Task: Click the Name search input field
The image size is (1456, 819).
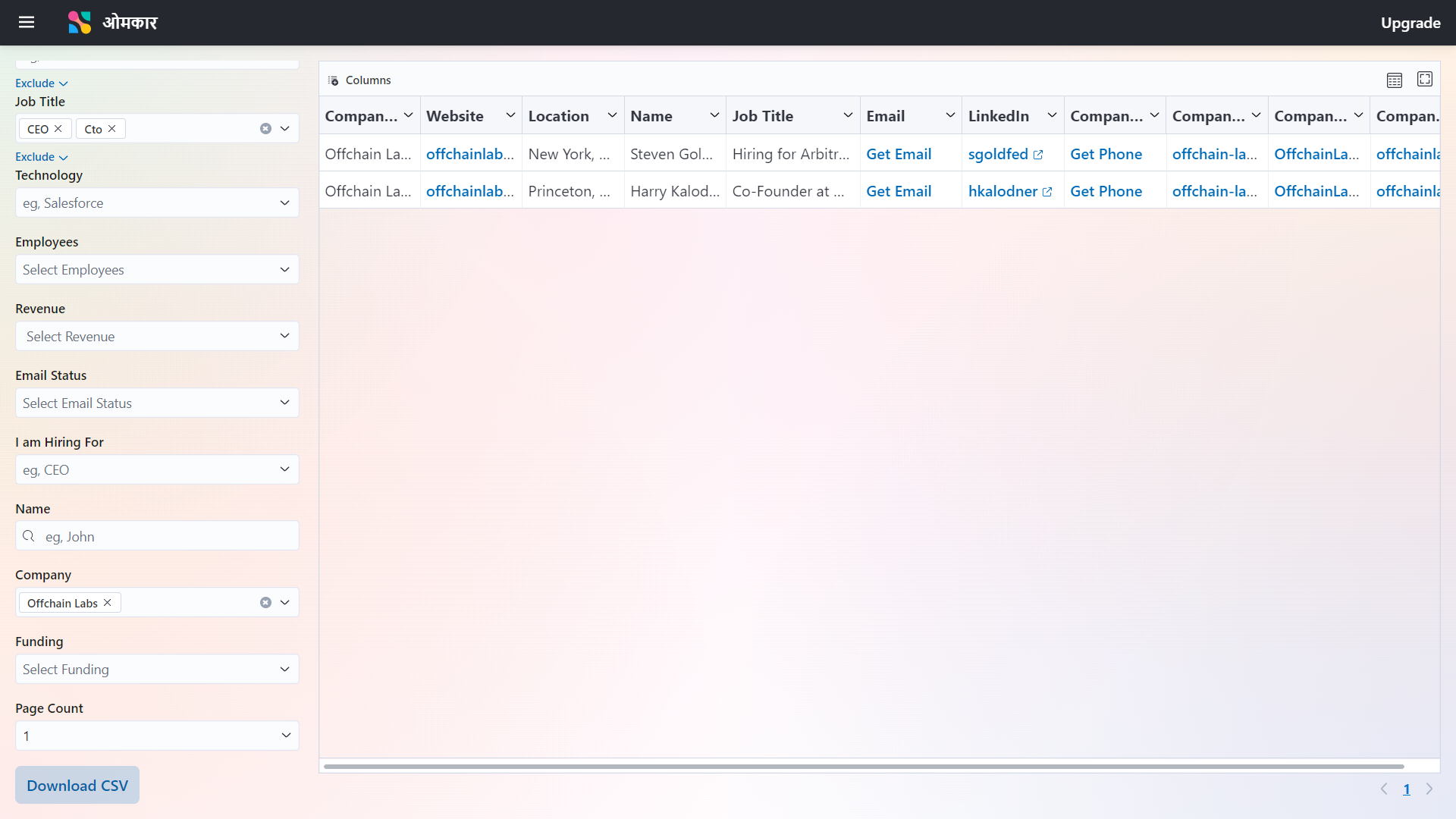Action: pos(157,536)
